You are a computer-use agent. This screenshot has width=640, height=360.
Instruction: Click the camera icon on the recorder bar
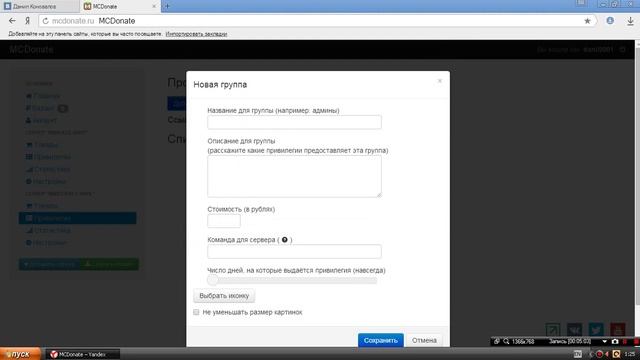click(615, 341)
